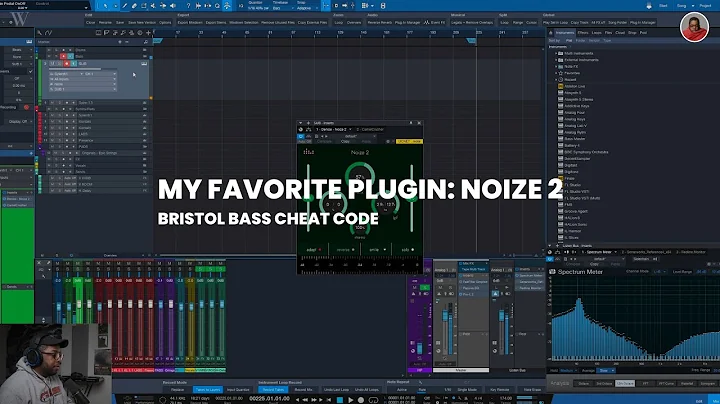Switch to the Instruments browser tab
Viewport: 720px width, 404px height.
pos(564,33)
